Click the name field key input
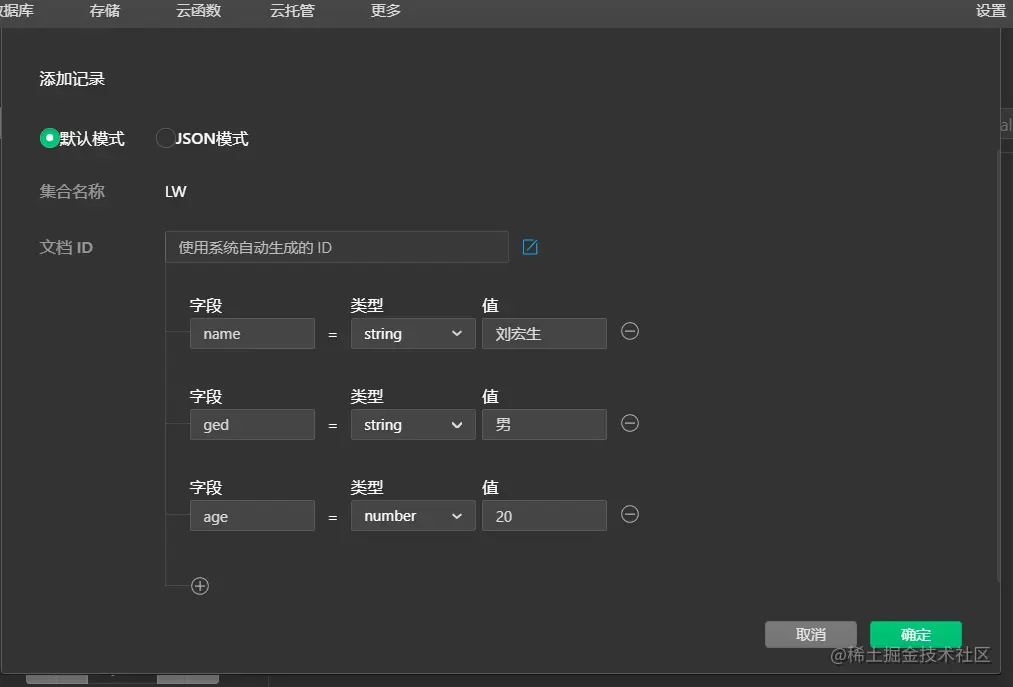The image size is (1013, 687). coord(253,333)
